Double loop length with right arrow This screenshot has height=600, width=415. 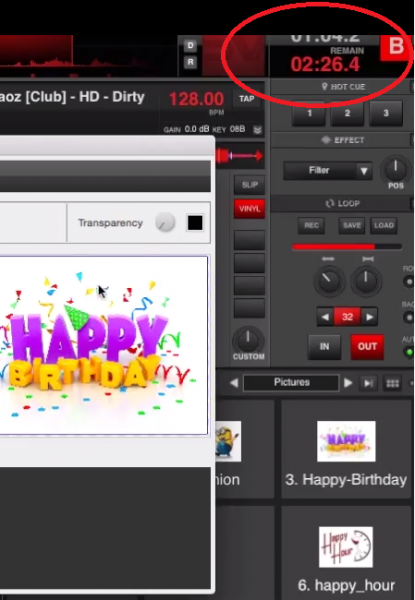(x=369, y=317)
